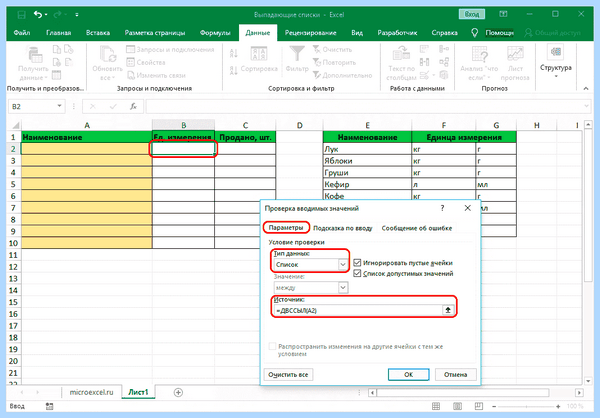600x418 pixels.
Task: Open Ribbon Display Options icon
Action: [503, 14]
